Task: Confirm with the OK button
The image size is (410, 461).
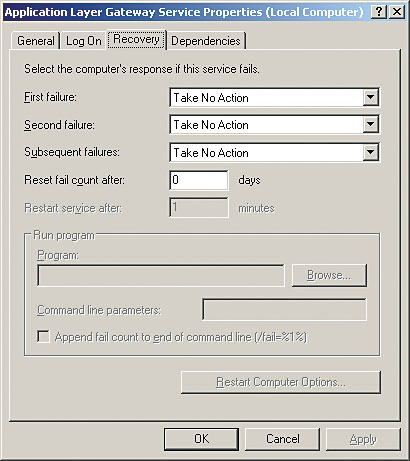Action: [201, 439]
